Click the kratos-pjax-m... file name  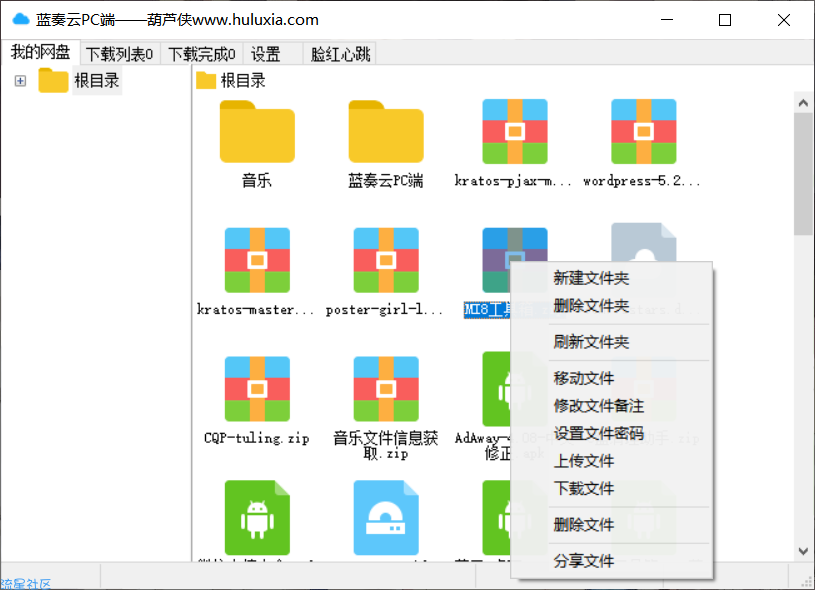(x=513, y=181)
